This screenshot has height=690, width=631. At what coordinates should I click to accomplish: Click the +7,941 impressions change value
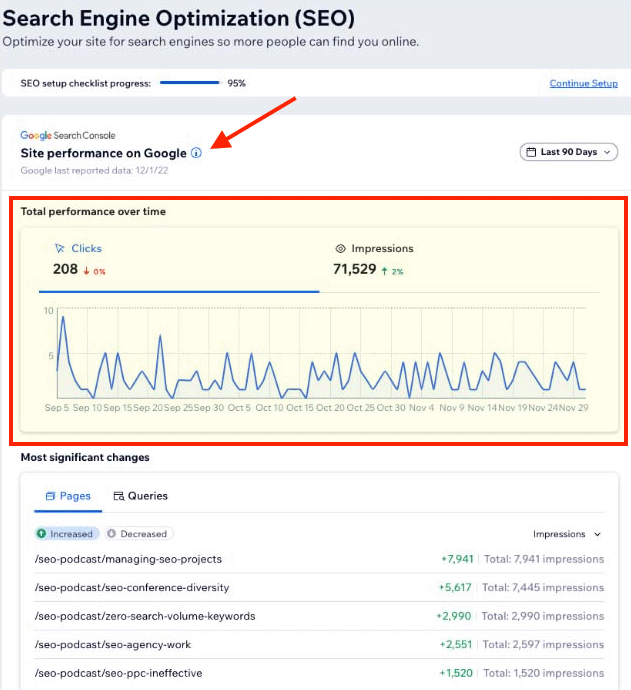457,559
